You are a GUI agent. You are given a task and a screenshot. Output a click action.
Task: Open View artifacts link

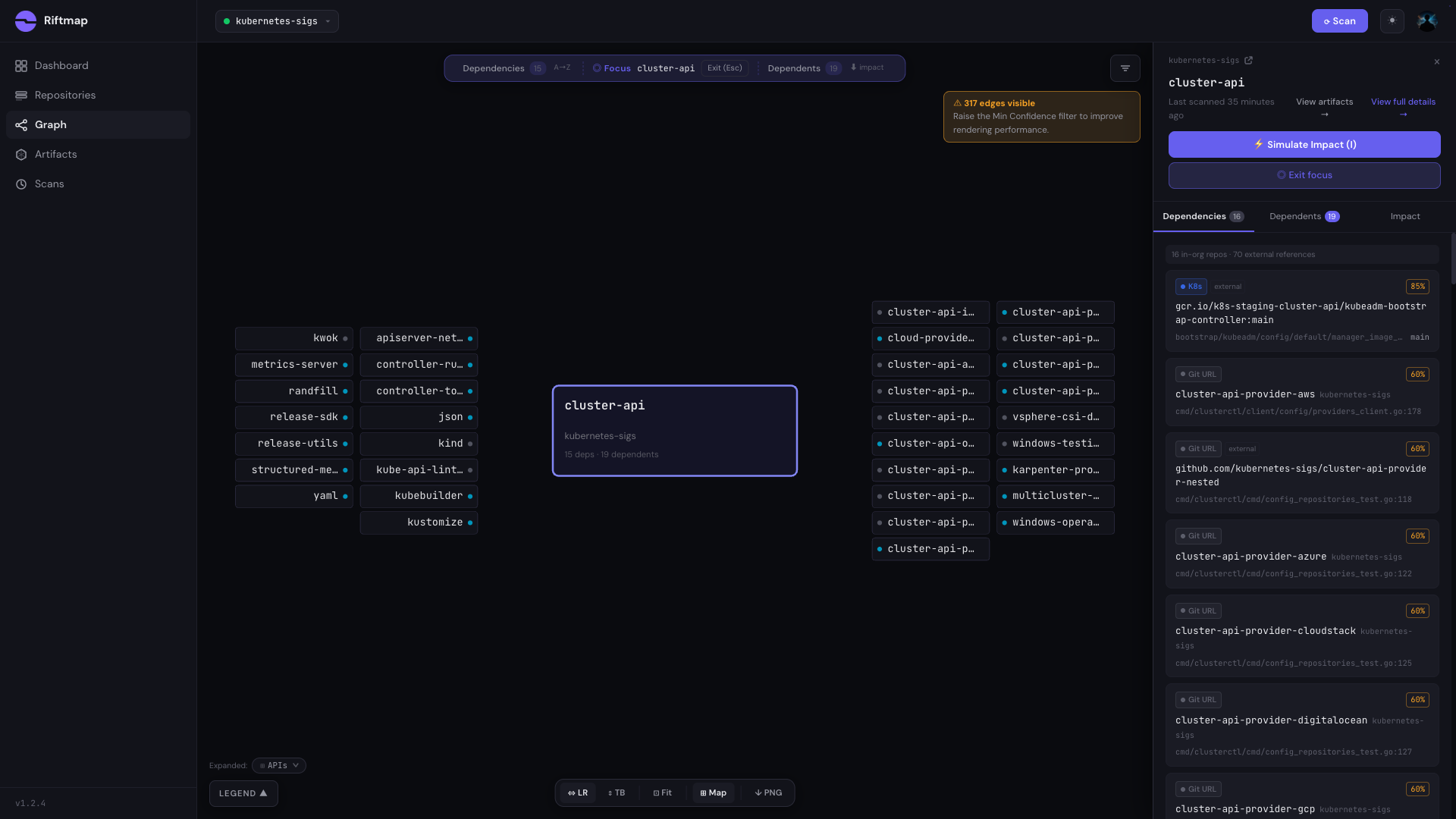coord(1324,108)
